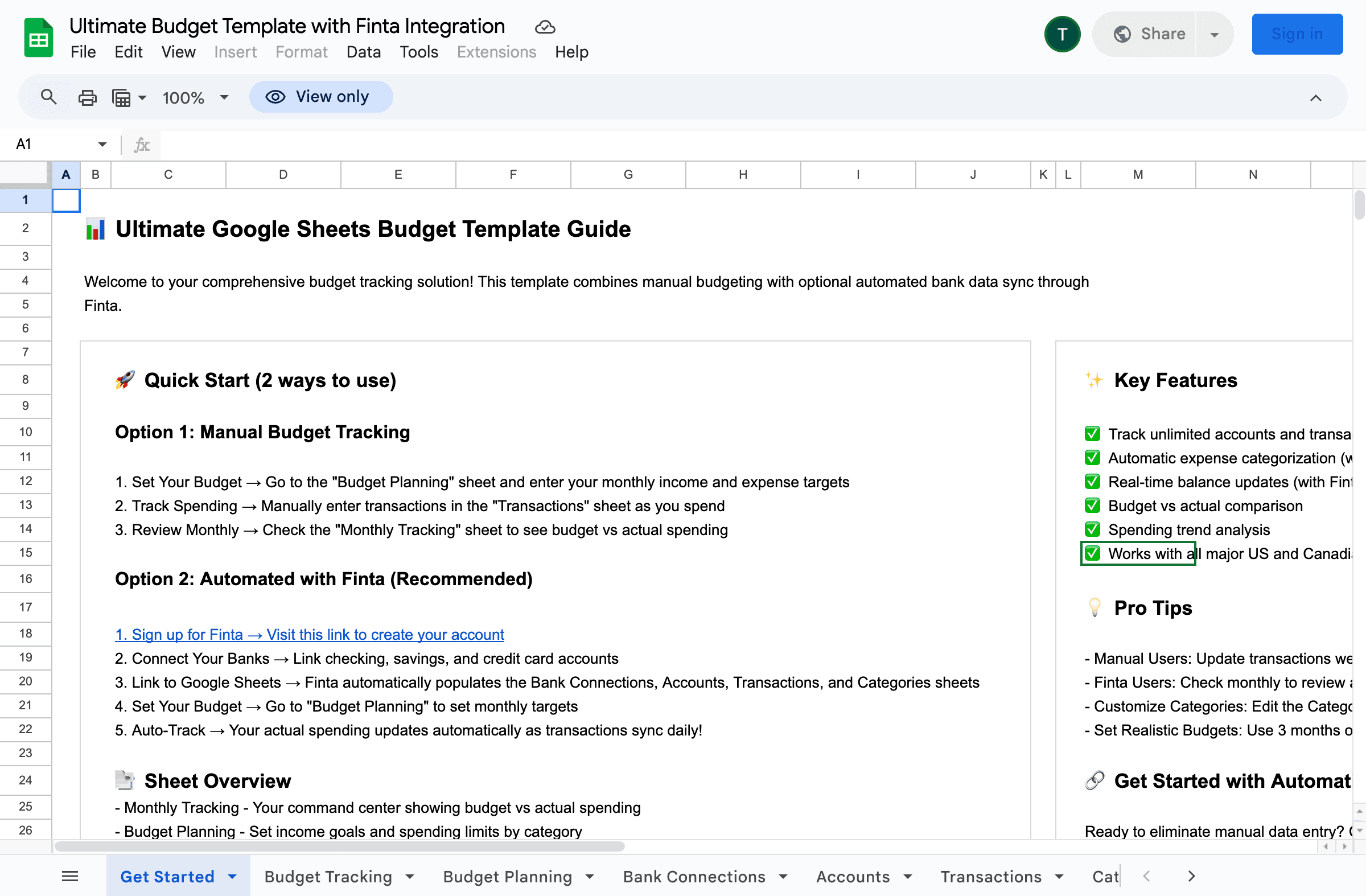The image size is (1366, 896).
Task: Click the cloud document status icon
Action: (545, 26)
